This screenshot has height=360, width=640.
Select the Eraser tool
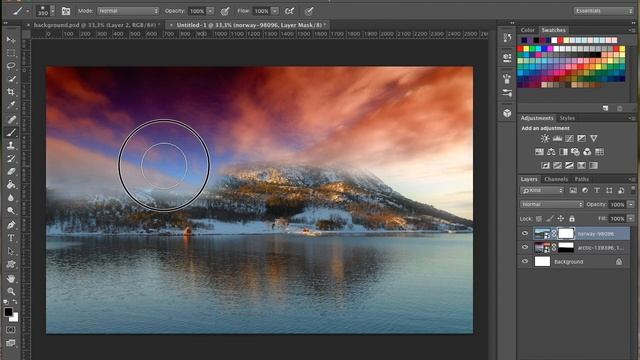click(11, 171)
